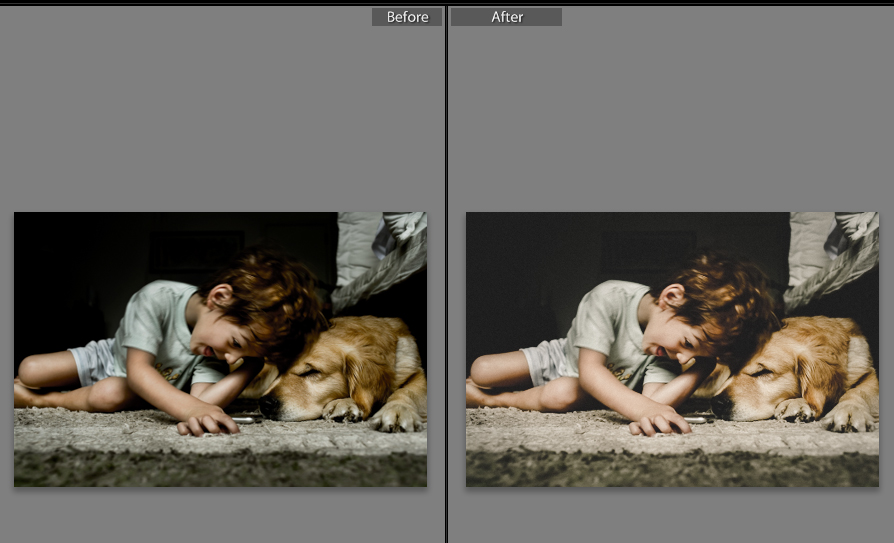Click the dog's front paw in the After photo
This screenshot has height=543, width=894.
coord(797,409)
